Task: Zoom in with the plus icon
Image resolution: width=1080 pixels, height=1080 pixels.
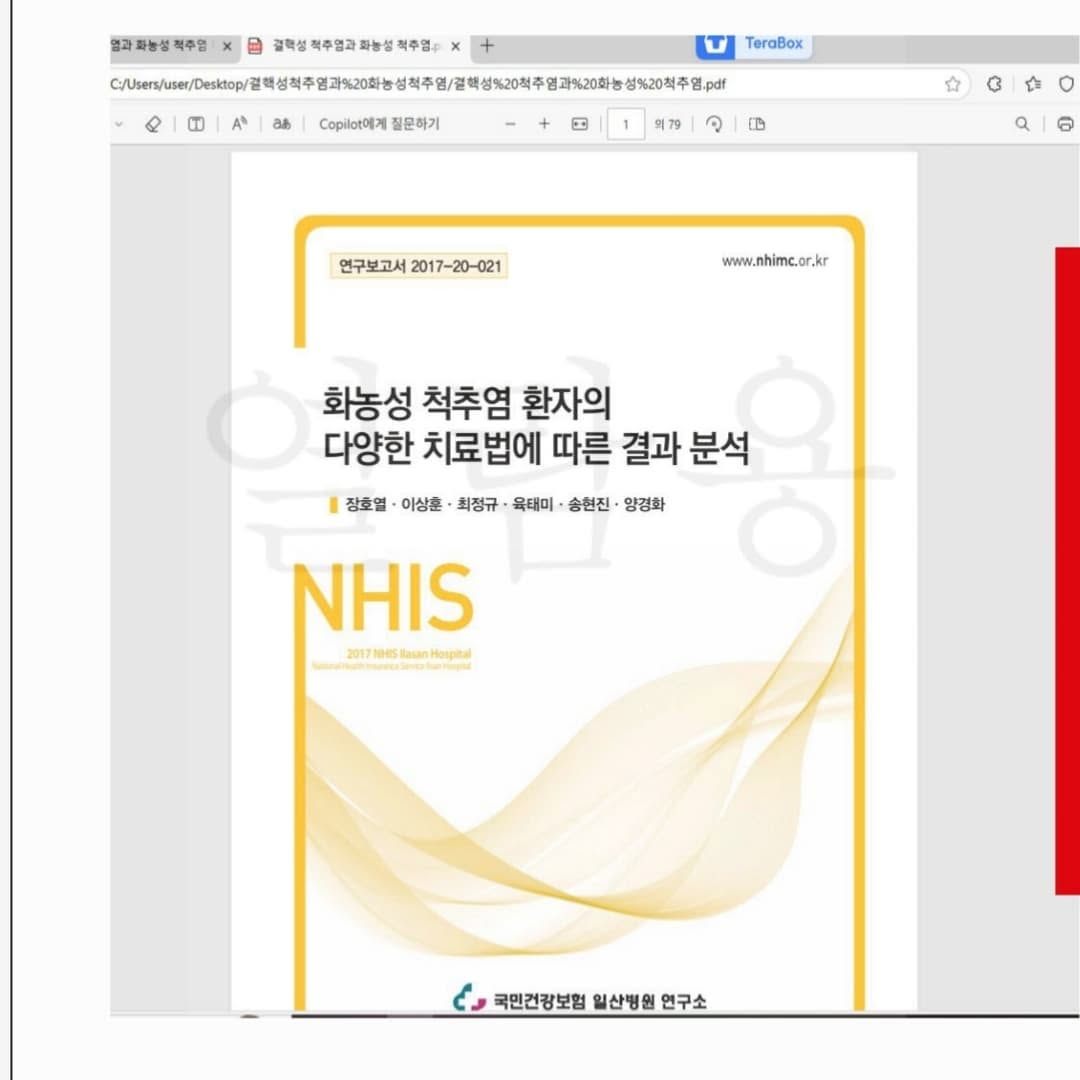Action: pyautogui.click(x=544, y=124)
